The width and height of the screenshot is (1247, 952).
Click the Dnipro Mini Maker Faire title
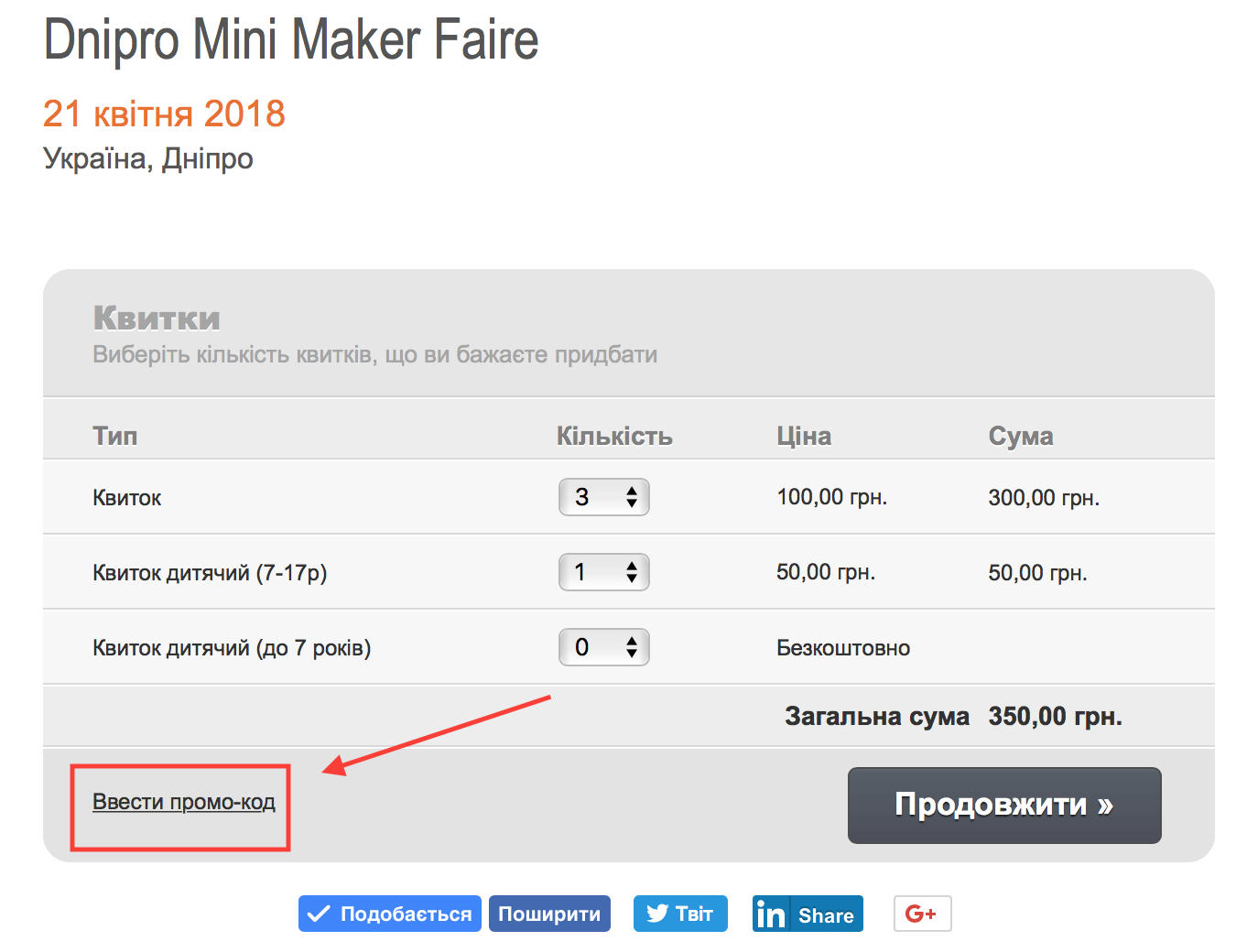point(291,39)
